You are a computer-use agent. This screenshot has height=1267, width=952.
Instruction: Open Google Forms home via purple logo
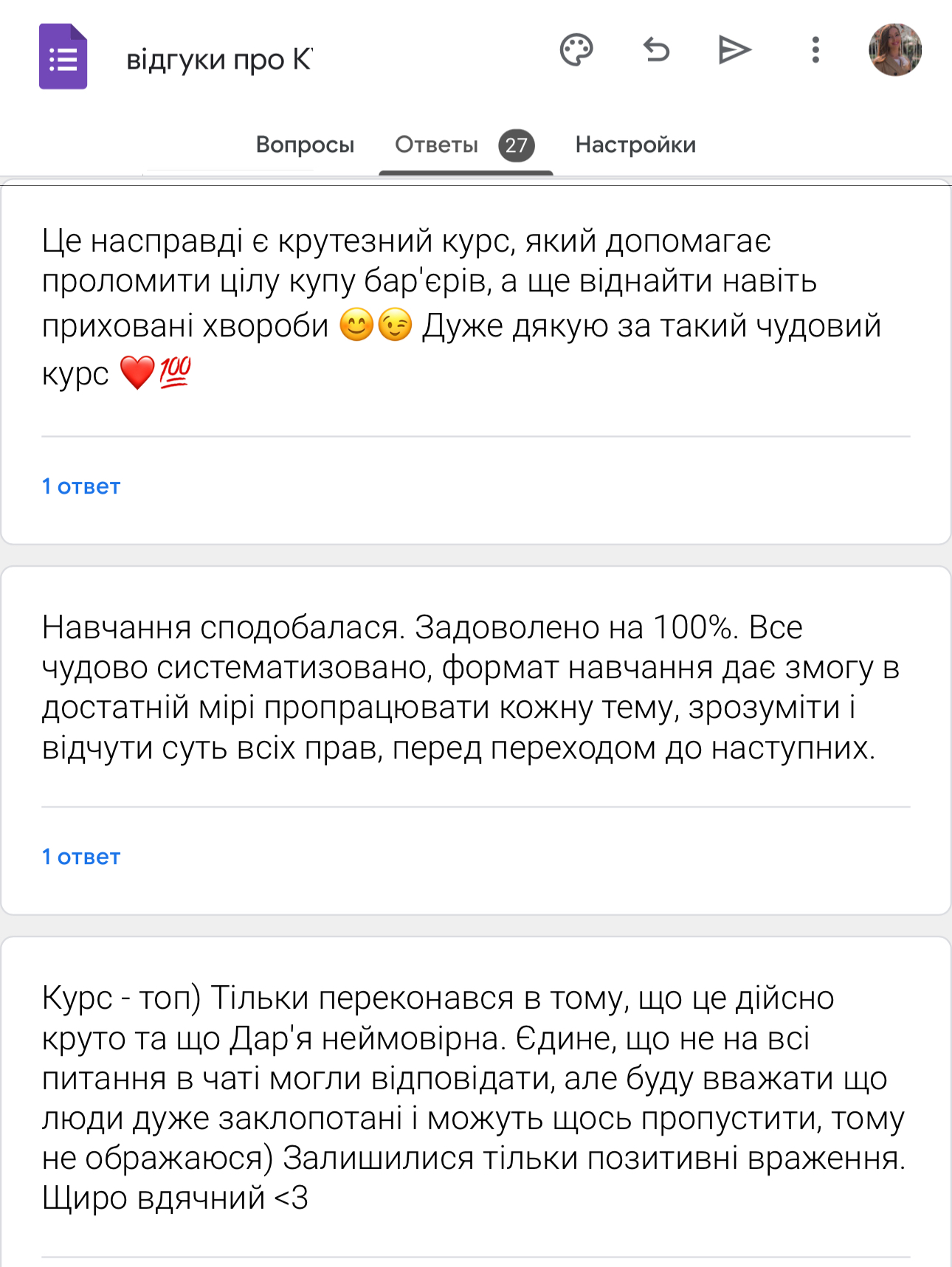(63, 57)
